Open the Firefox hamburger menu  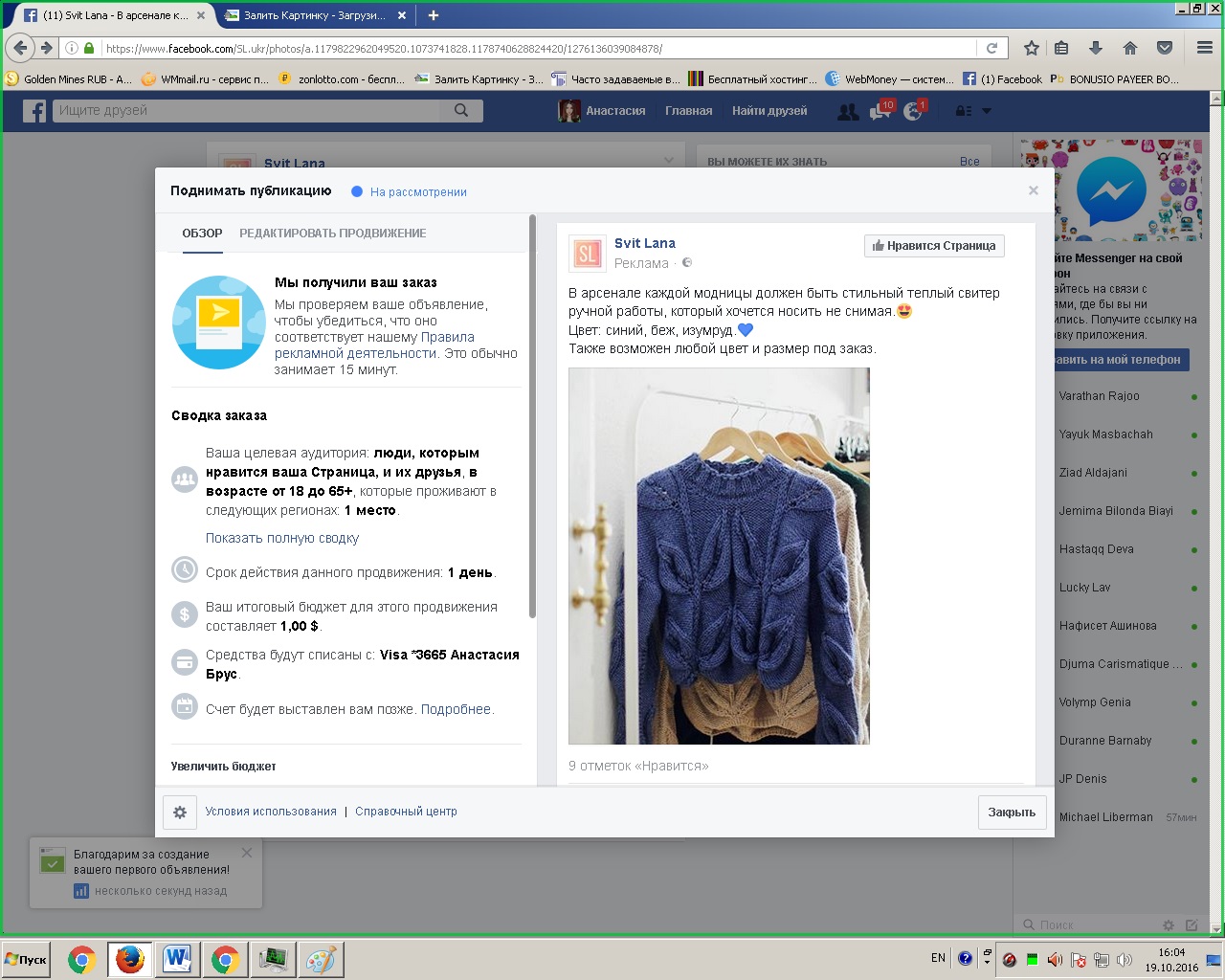(x=1205, y=48)
